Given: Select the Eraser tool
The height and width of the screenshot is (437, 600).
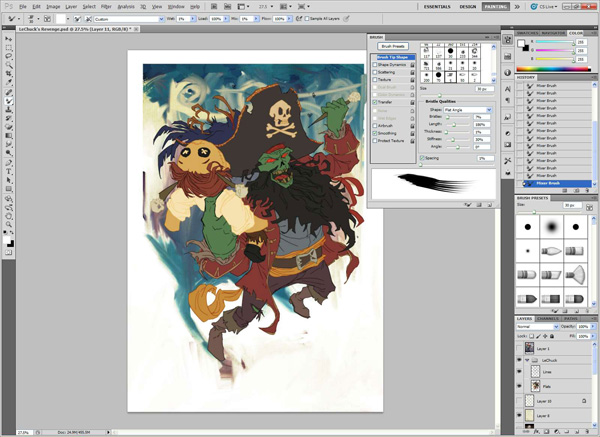Looking at the screenshot, I should click(x=8, y=127).
